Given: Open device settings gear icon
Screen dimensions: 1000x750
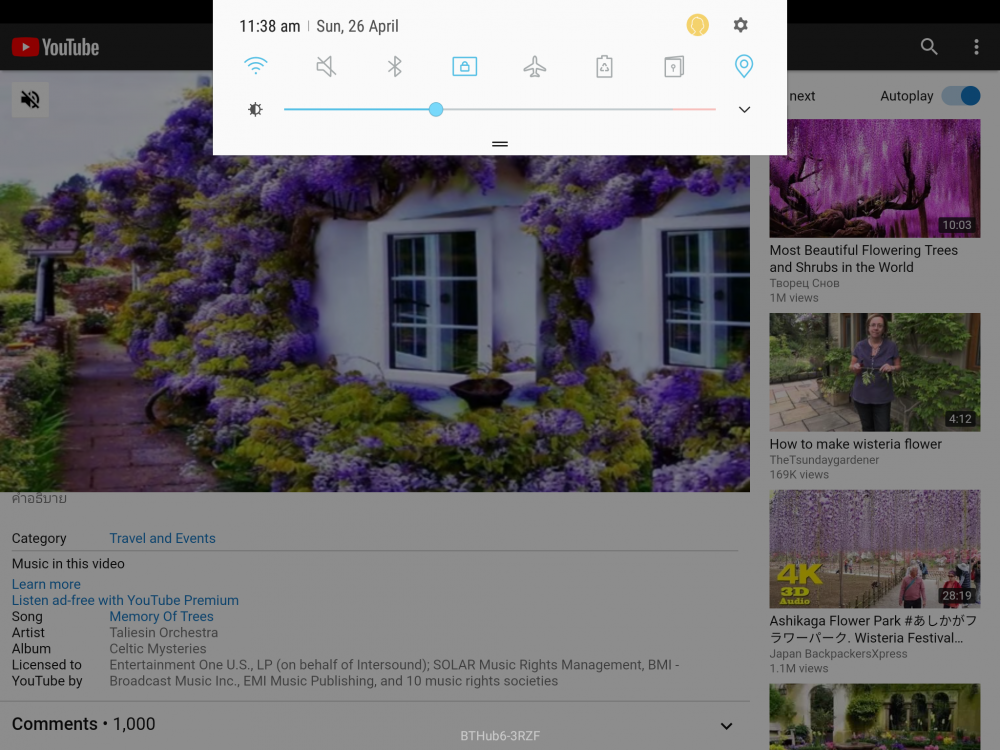Looking at the screenshot, I should tap(740, 26).
